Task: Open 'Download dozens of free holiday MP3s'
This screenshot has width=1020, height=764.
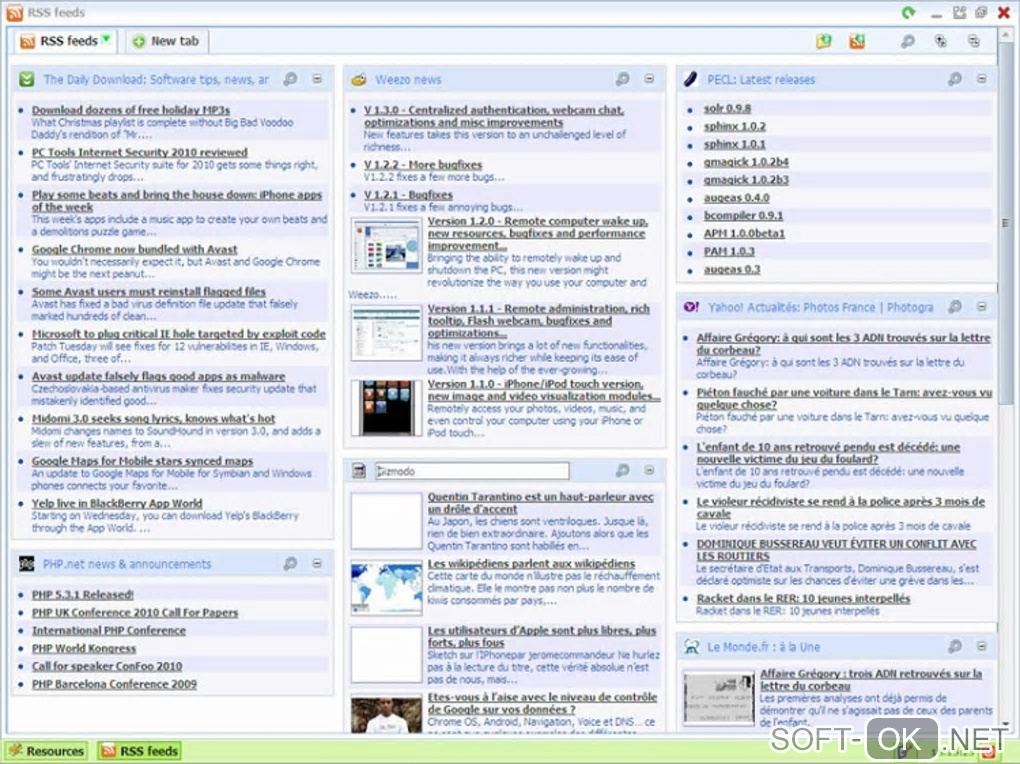Action: pyautogui.click(x=131, y=110)
